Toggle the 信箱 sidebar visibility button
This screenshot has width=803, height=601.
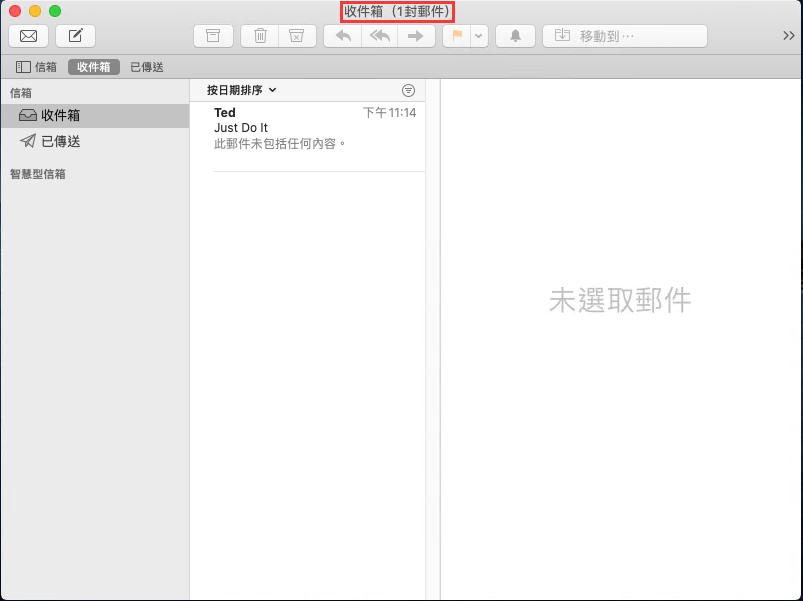(x=37, y=67)
